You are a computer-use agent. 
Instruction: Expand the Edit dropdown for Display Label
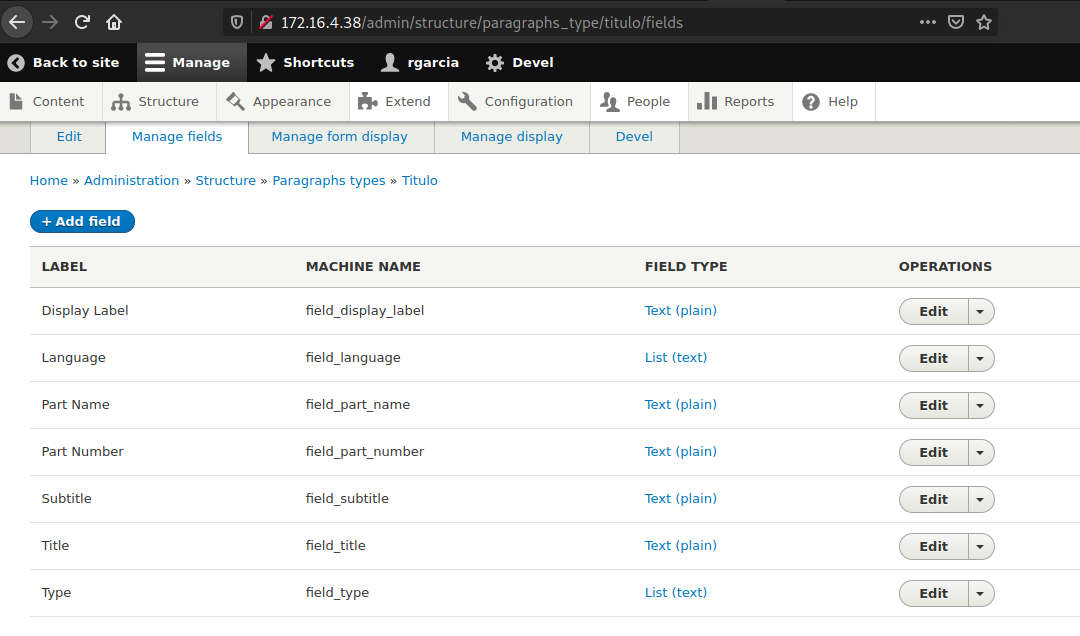[979, 311]
